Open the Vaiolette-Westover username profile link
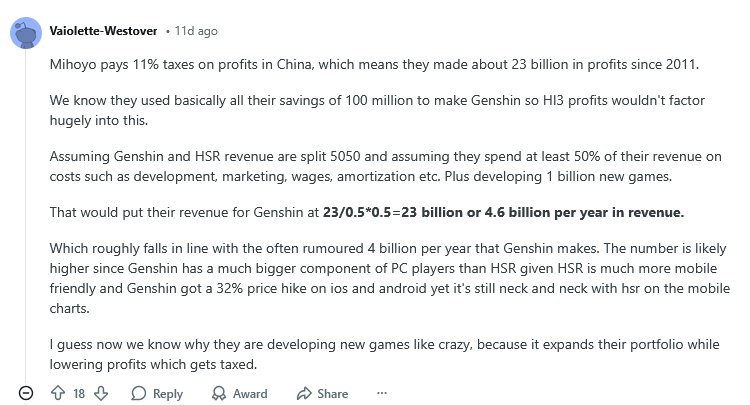This screenshot has width=750, height=405. point(103,31)
